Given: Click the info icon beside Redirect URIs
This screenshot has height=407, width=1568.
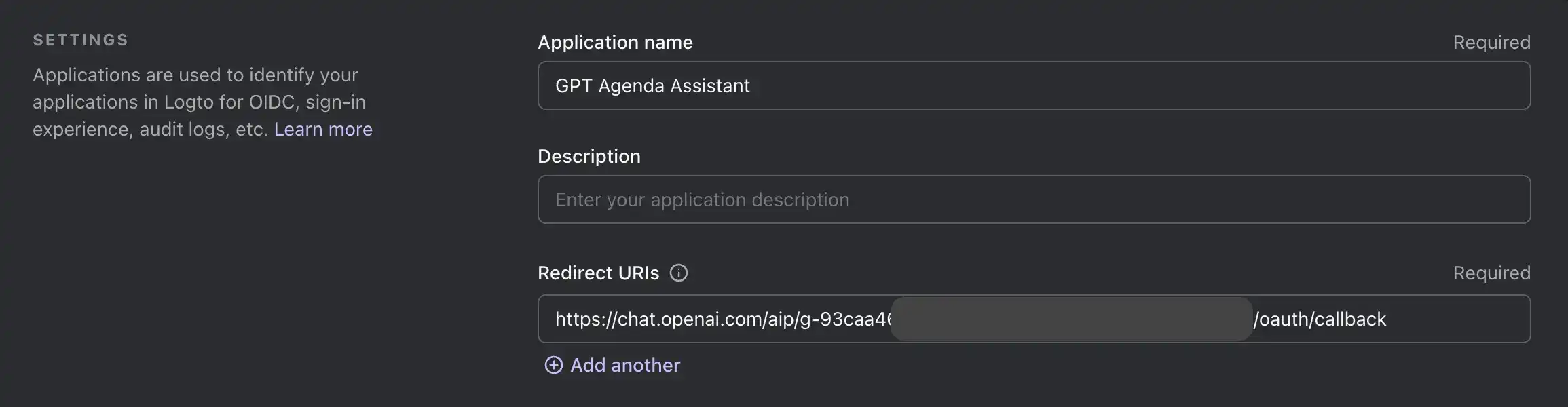Looking at the screenshot, I should [x=678, y=273].
